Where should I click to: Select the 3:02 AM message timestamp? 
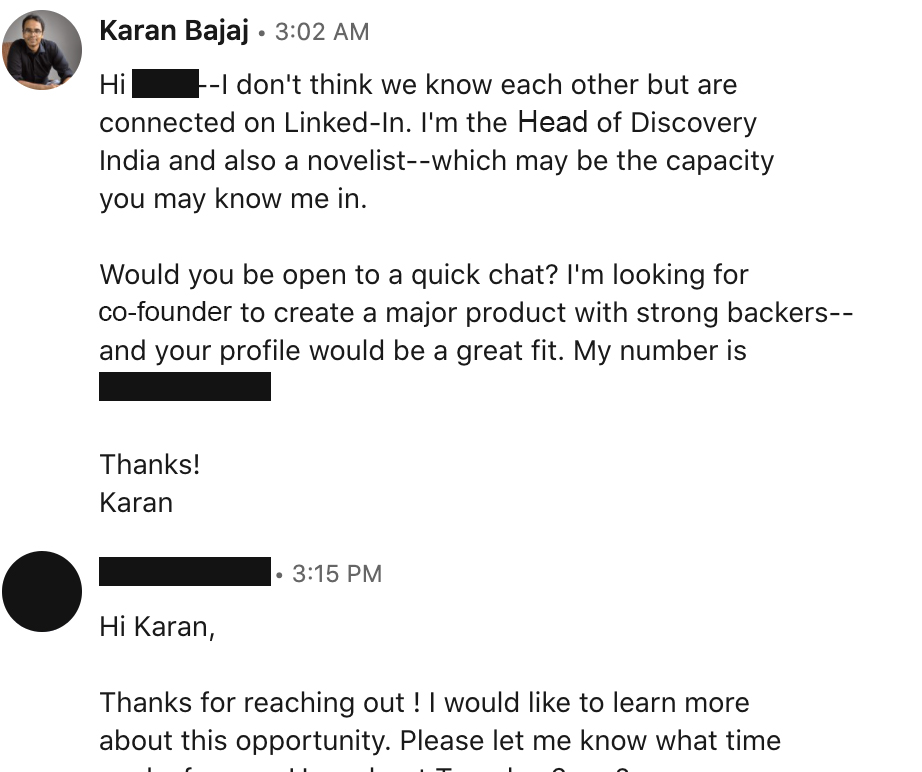(x=322, y=32)
